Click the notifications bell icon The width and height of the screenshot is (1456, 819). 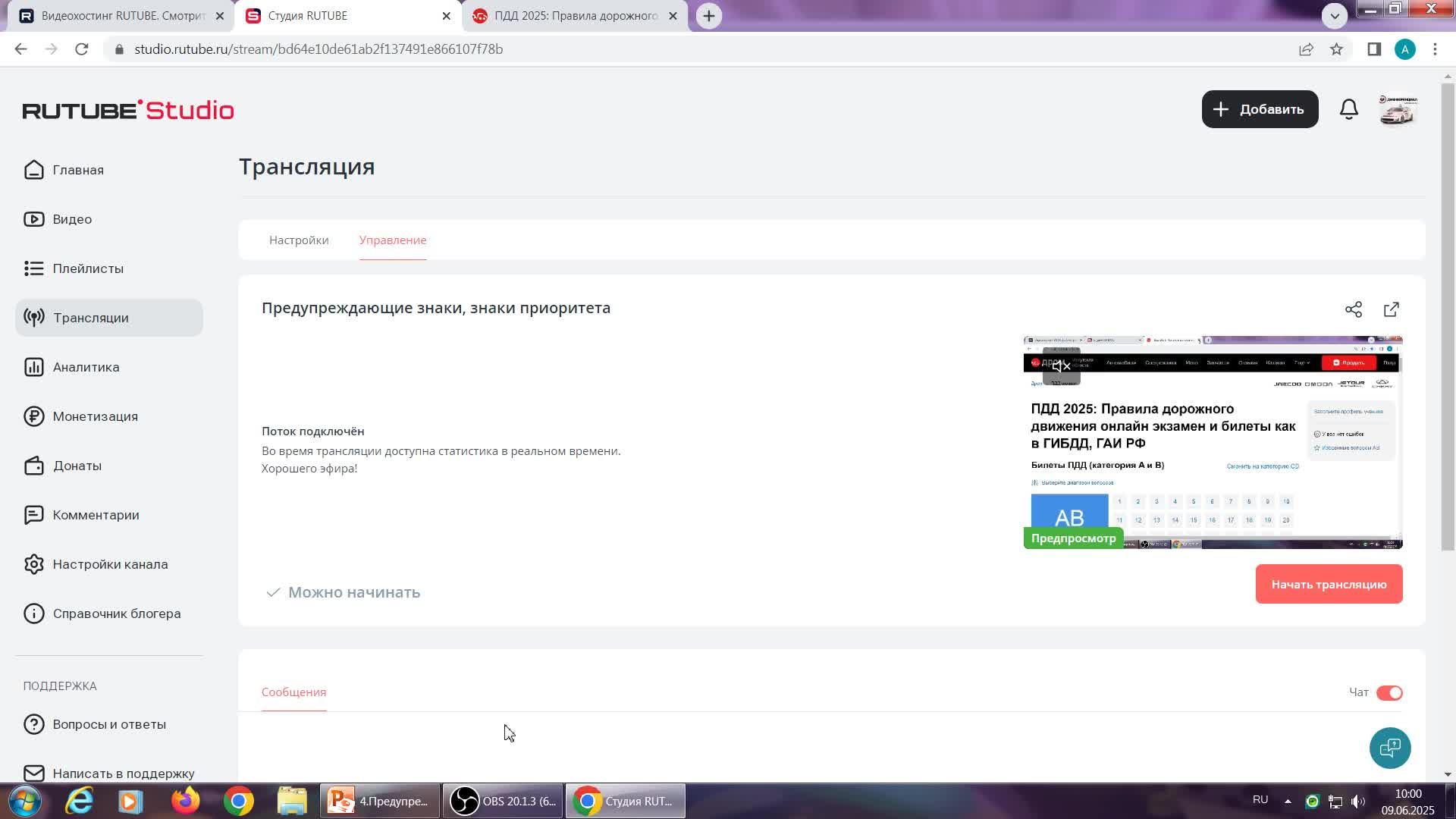[1348, 109]
